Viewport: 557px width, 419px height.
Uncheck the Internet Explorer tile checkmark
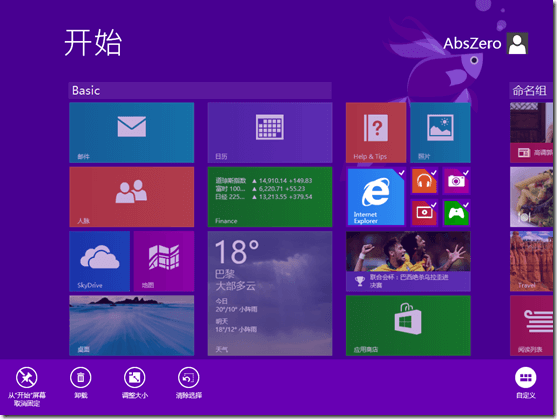[x=401, y=173]
